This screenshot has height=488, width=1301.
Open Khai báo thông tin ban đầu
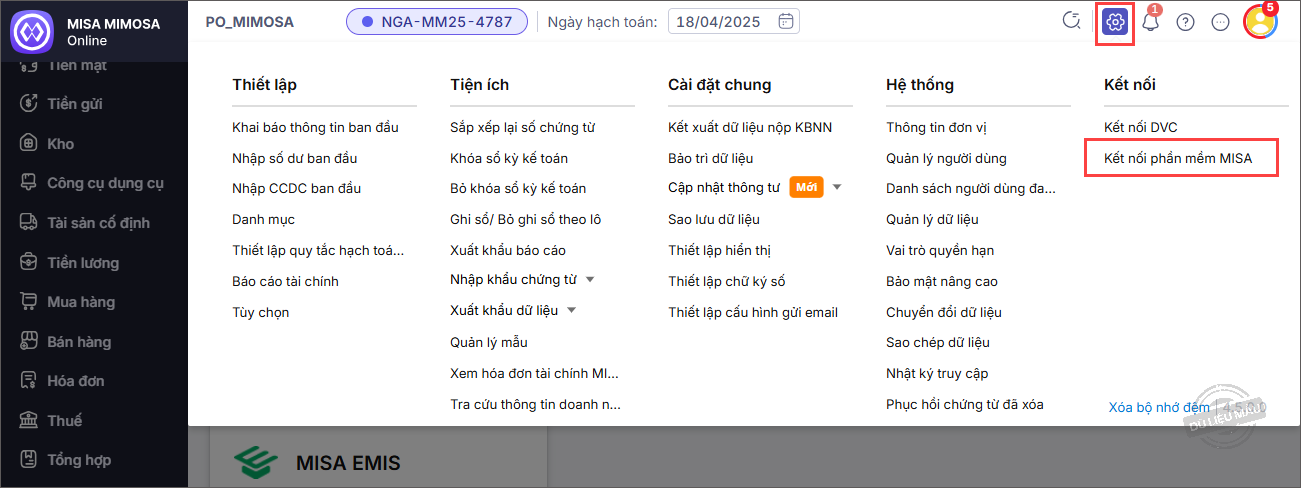315,127
